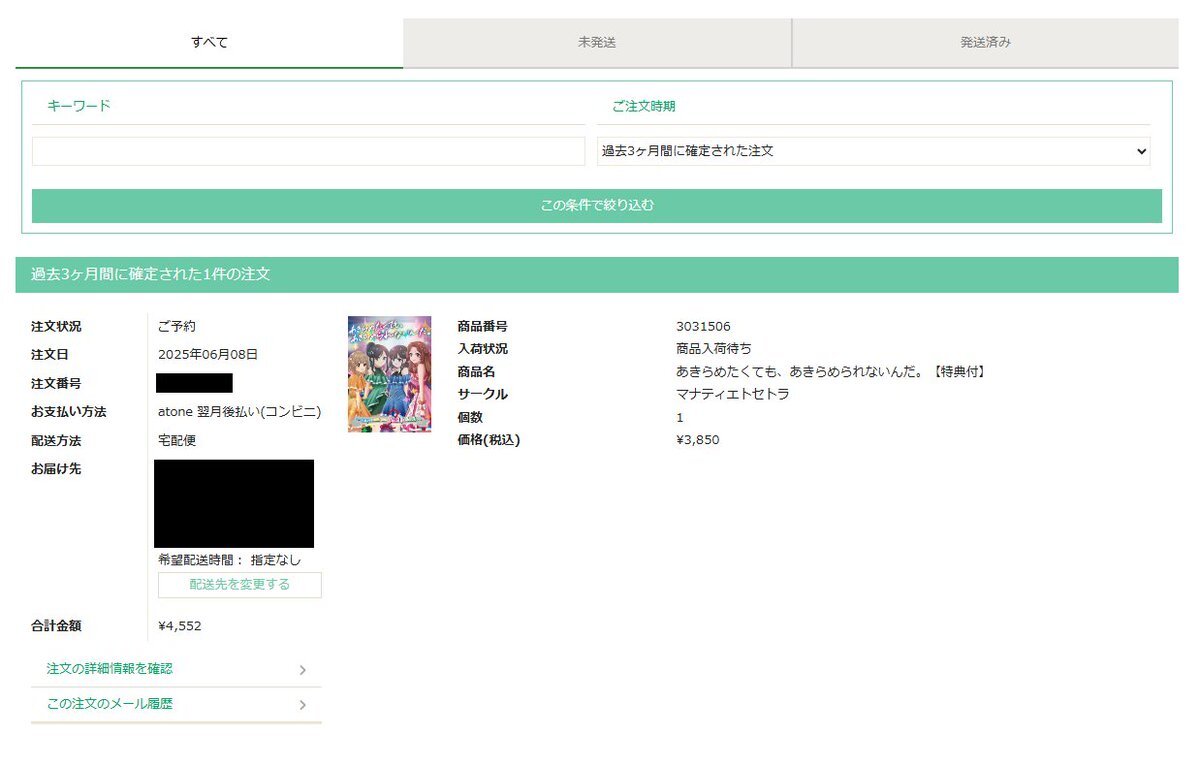Open the product cover thumbnail image
The width and height of the screenshot is (1200, 767).
point(390,374)
